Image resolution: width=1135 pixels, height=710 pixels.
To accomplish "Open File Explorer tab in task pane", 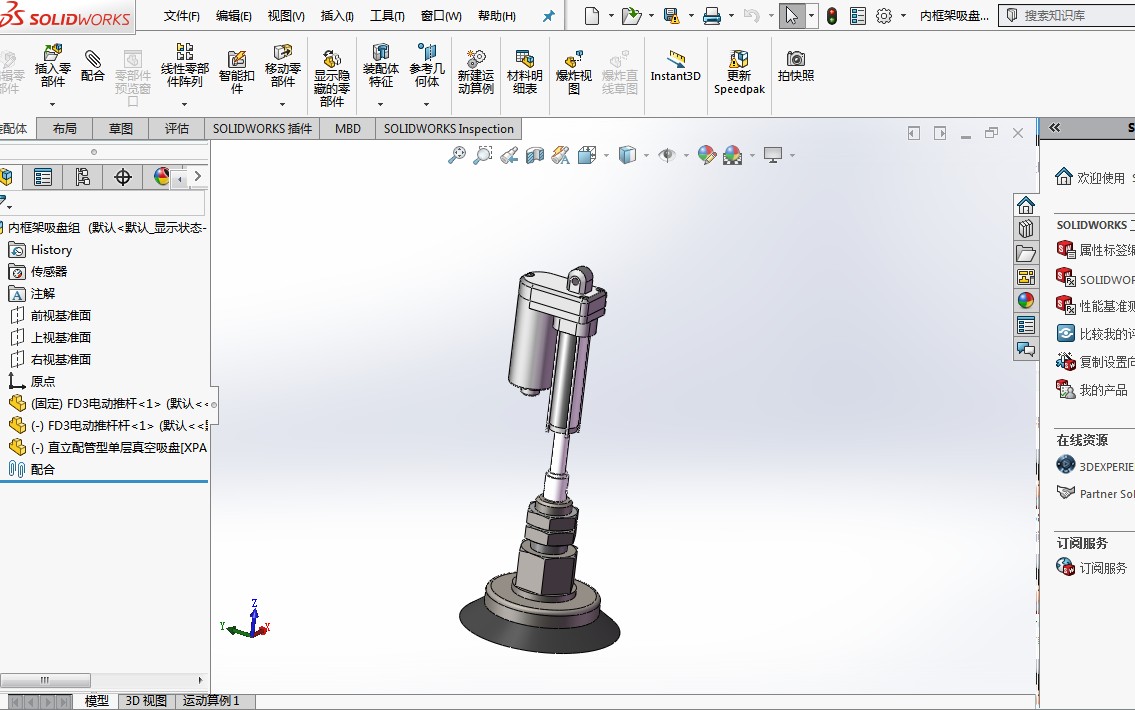I will point(1026,253).
